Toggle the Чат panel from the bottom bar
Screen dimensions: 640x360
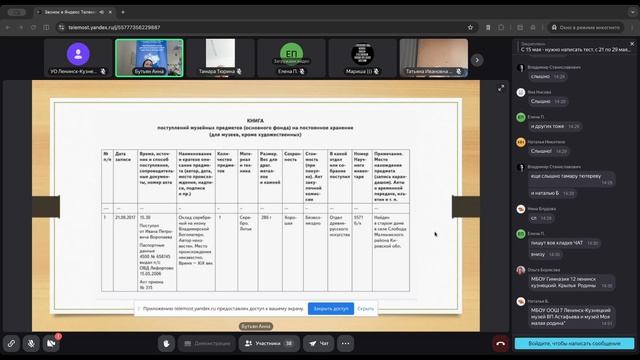click(318, 344)
